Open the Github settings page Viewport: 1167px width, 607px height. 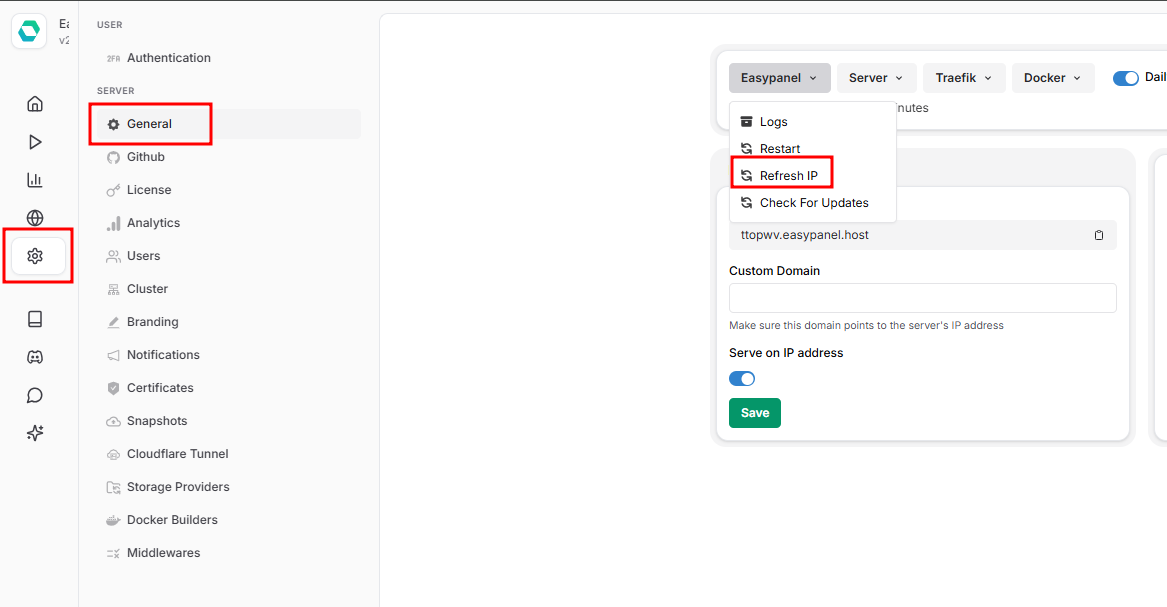pos(228,157)
